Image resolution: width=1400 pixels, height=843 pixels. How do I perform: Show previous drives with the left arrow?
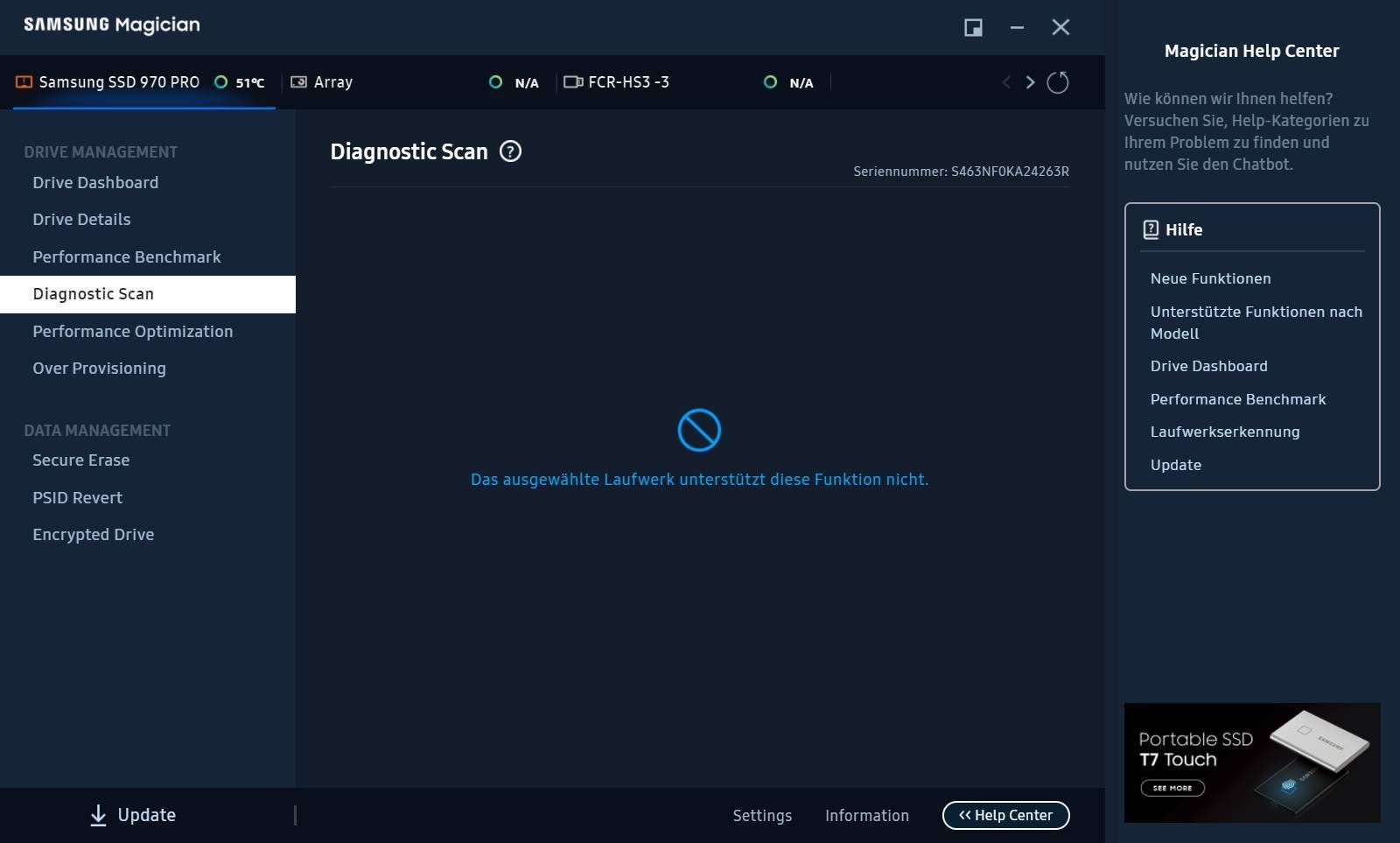pyautogui.click(x=1006, y=82)
